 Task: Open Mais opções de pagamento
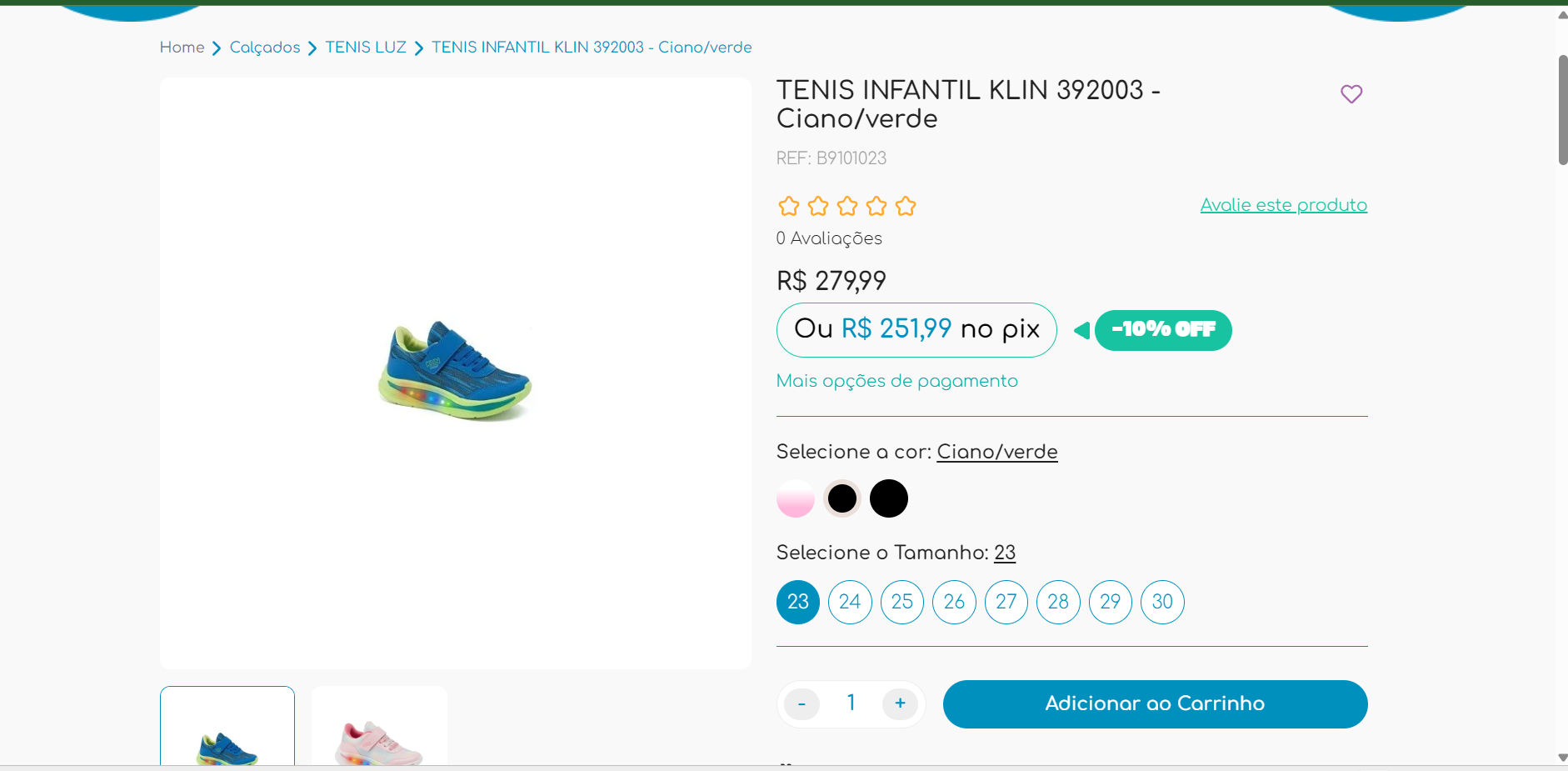tap(896, 381)
